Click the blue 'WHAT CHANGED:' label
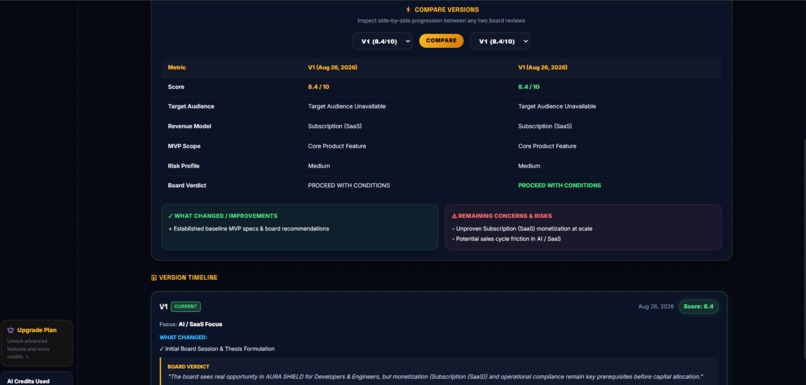Viewport: 806px width, 385px height. coord(184,338)
